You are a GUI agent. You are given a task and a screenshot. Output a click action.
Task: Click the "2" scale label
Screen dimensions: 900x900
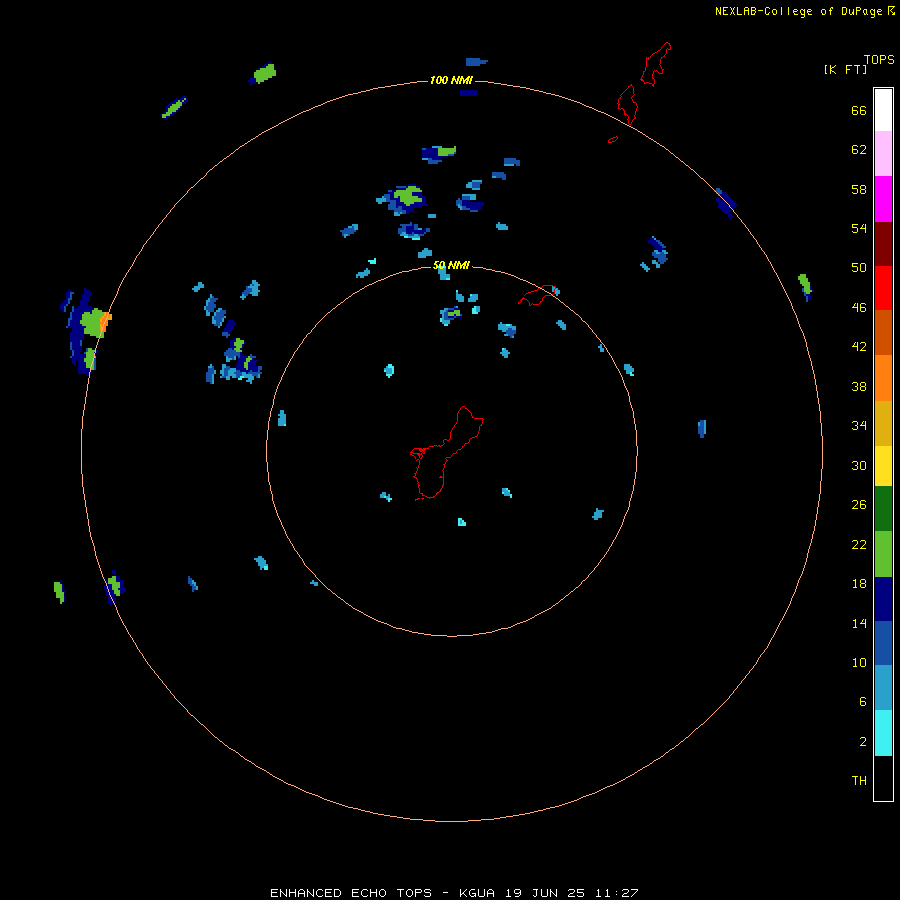coord(862,742)
